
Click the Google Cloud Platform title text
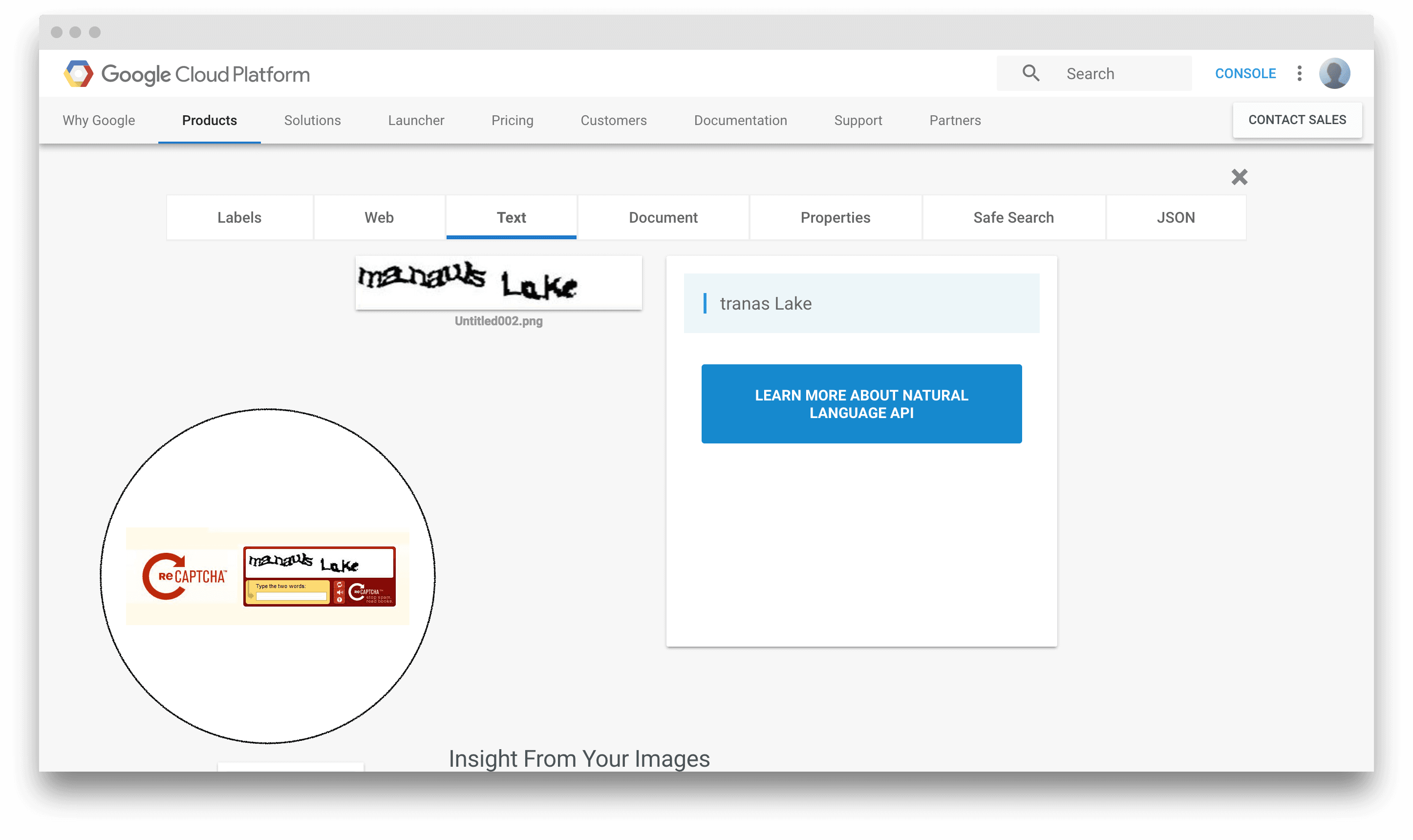point(206,74)
